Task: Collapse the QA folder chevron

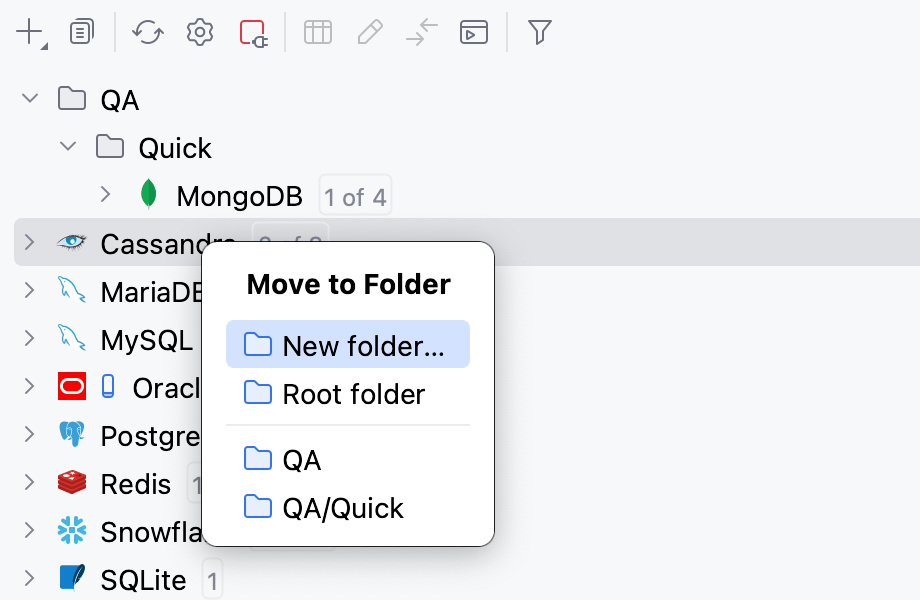Action: click(28, 98)
